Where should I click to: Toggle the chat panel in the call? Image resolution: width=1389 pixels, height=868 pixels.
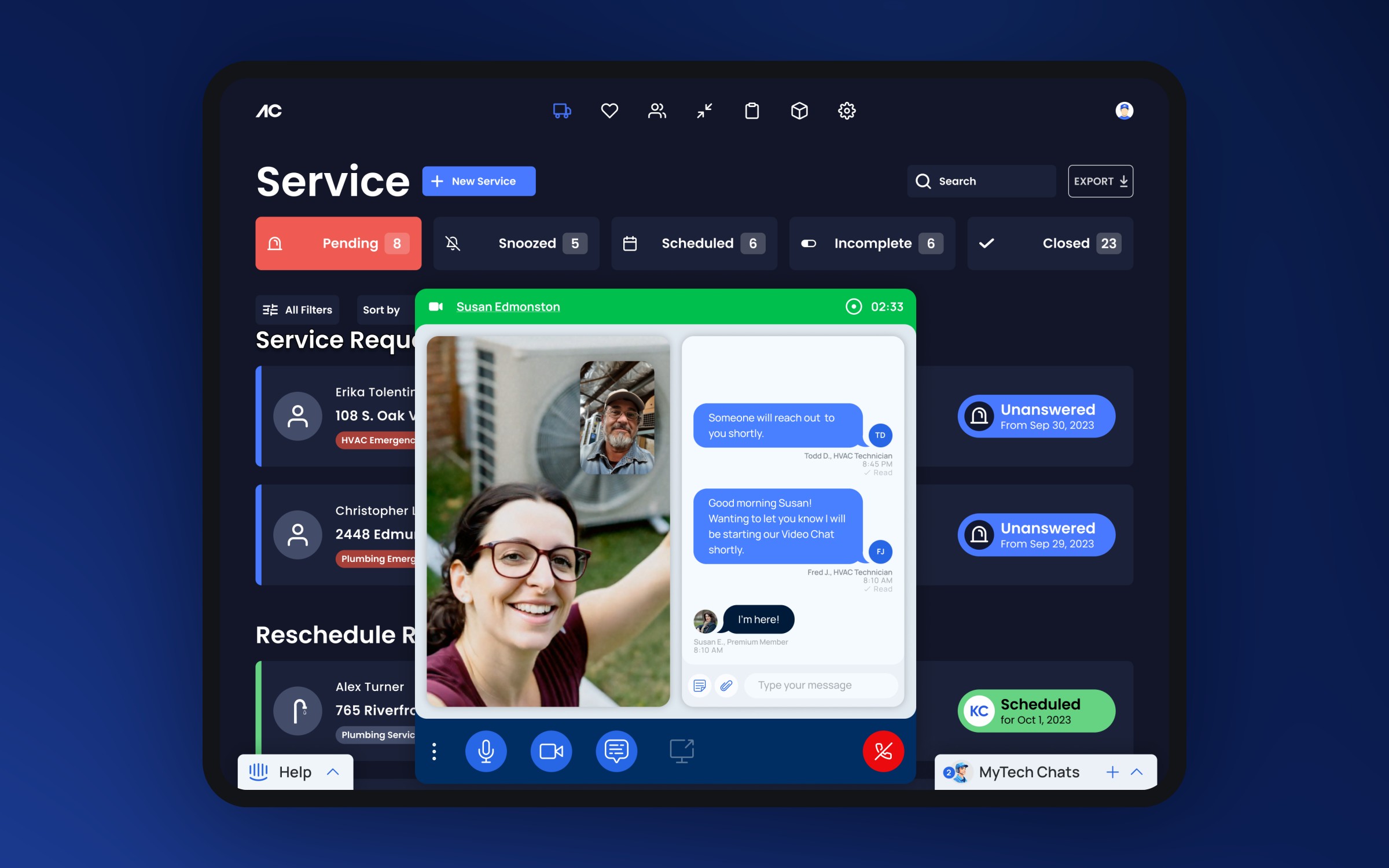(x=617, y=751)
